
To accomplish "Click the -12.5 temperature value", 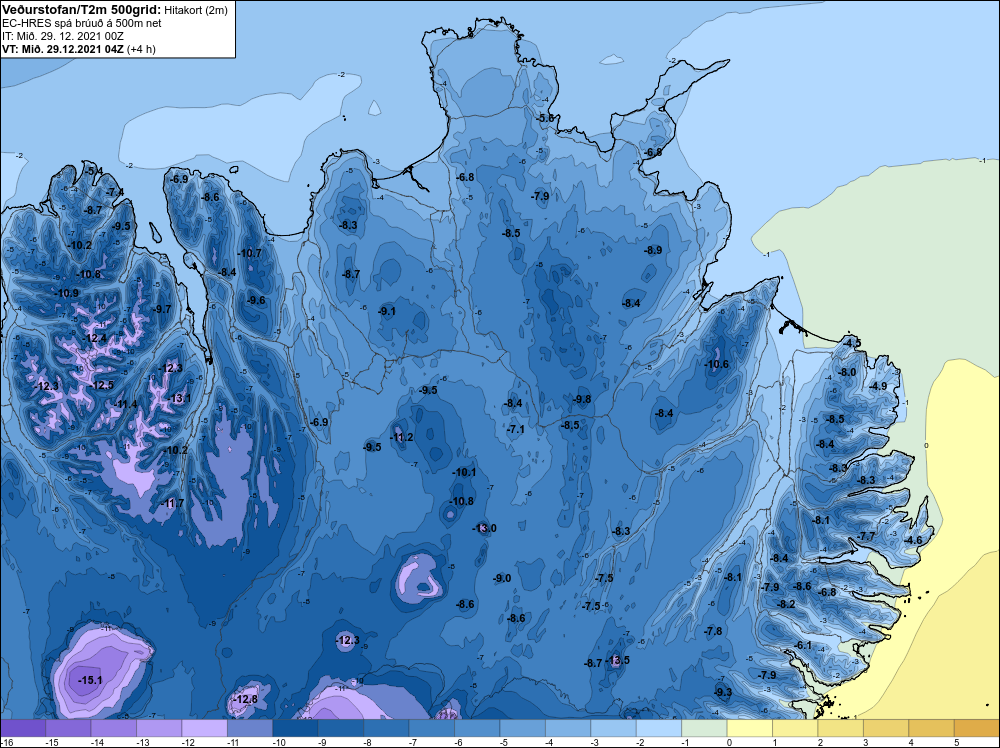I will click(102, 385).
